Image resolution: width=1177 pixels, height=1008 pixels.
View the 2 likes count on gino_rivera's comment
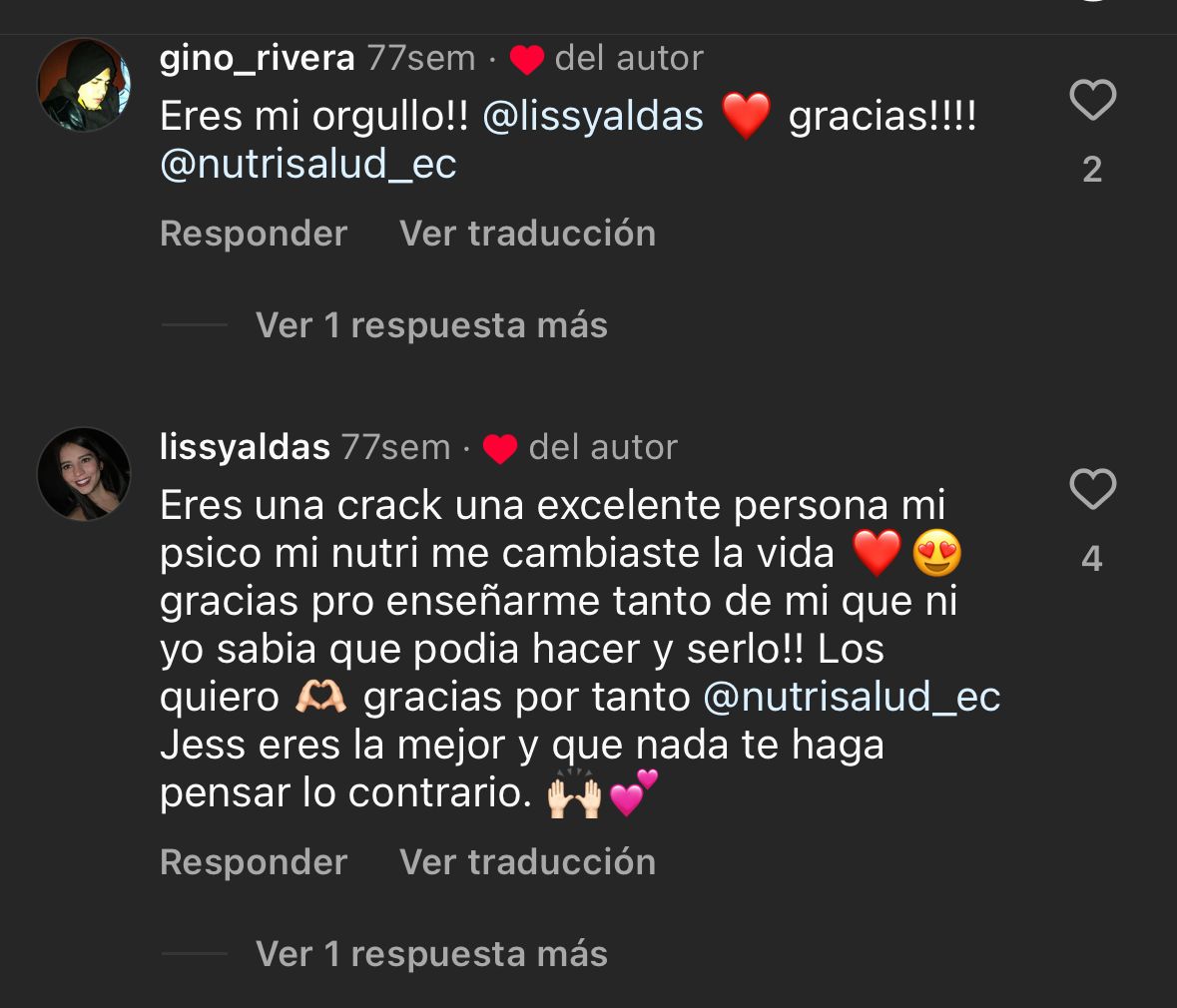click(1092, 170)
